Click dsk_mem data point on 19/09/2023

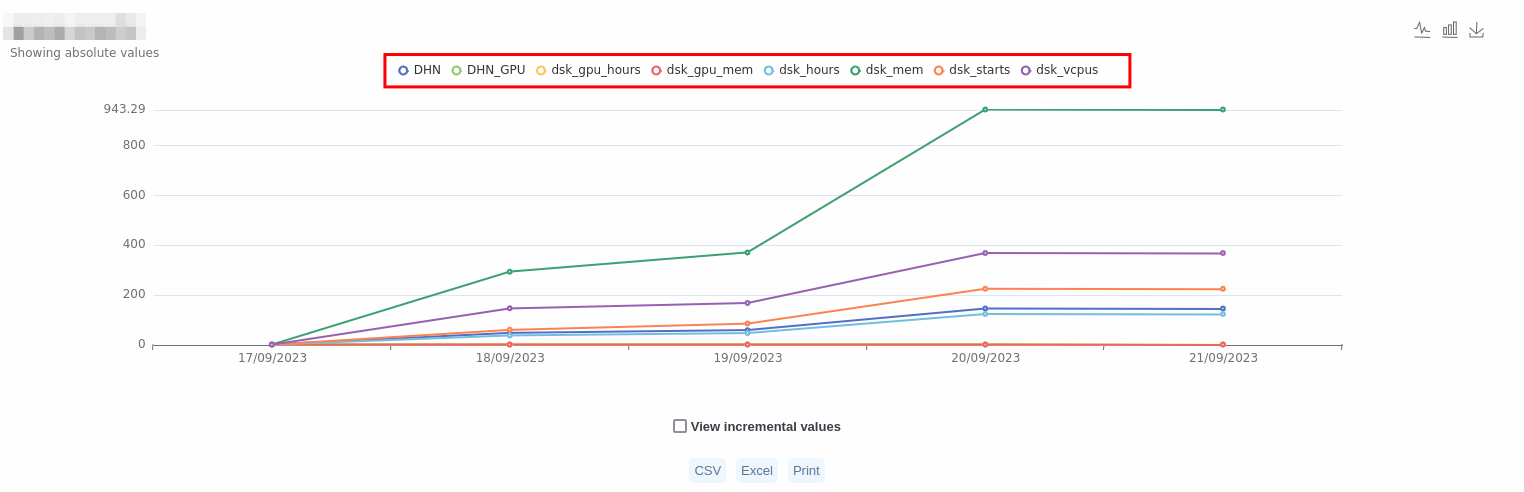747,252
